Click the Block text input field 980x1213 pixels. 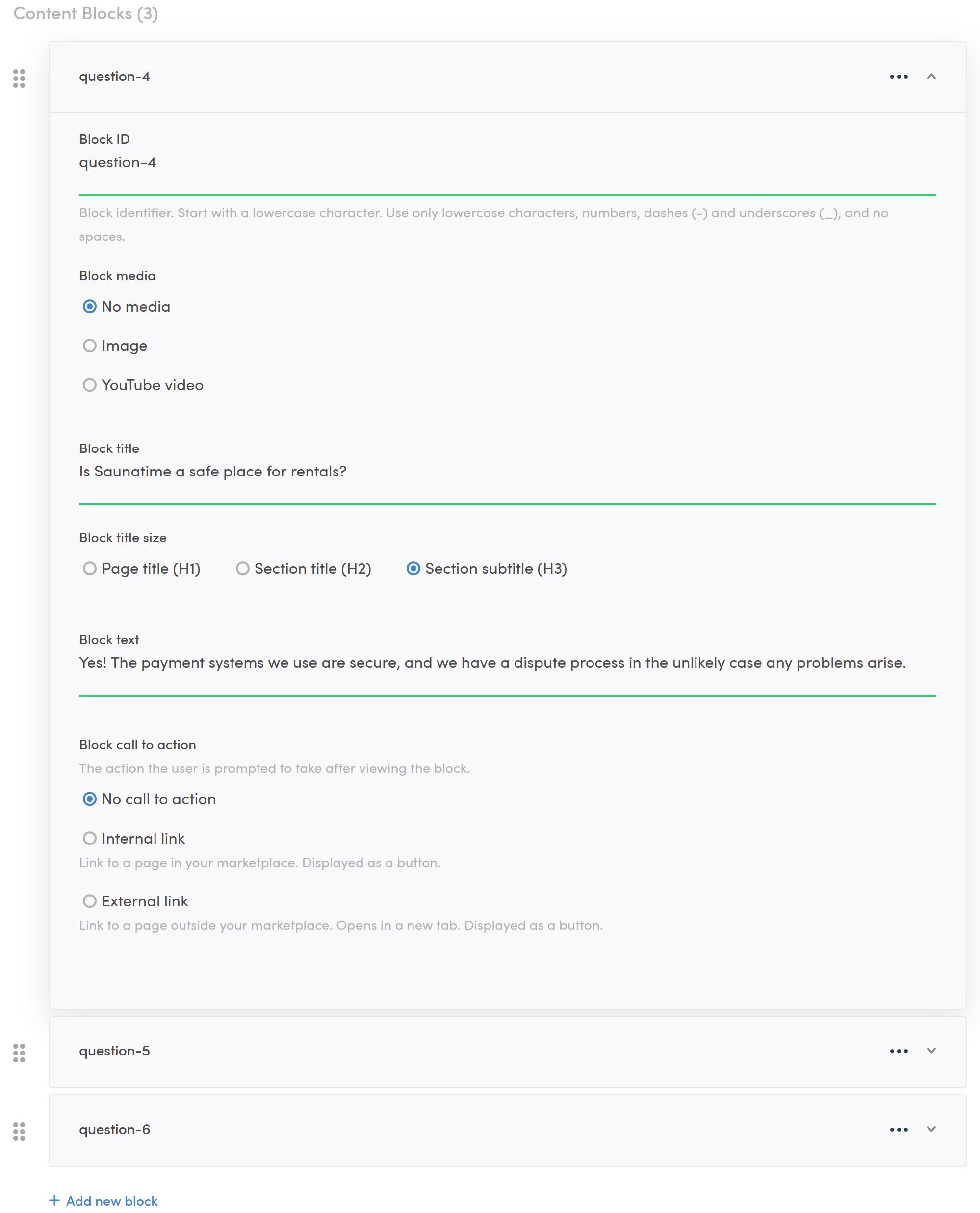click(507, 663)
